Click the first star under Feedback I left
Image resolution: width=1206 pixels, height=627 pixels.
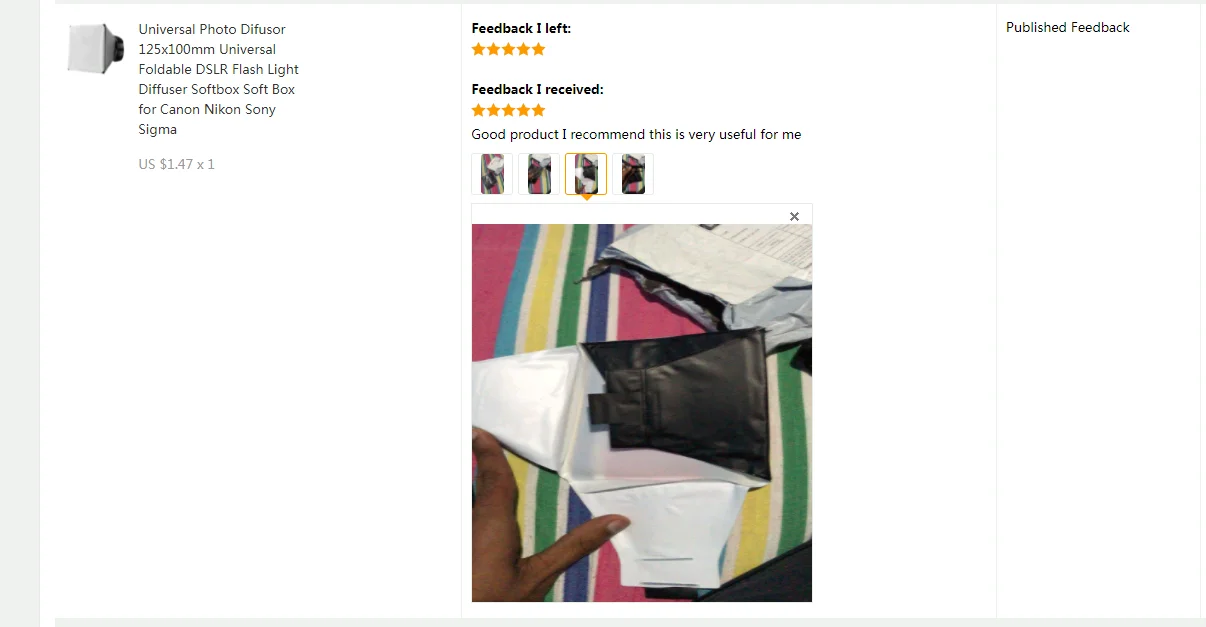479,49
